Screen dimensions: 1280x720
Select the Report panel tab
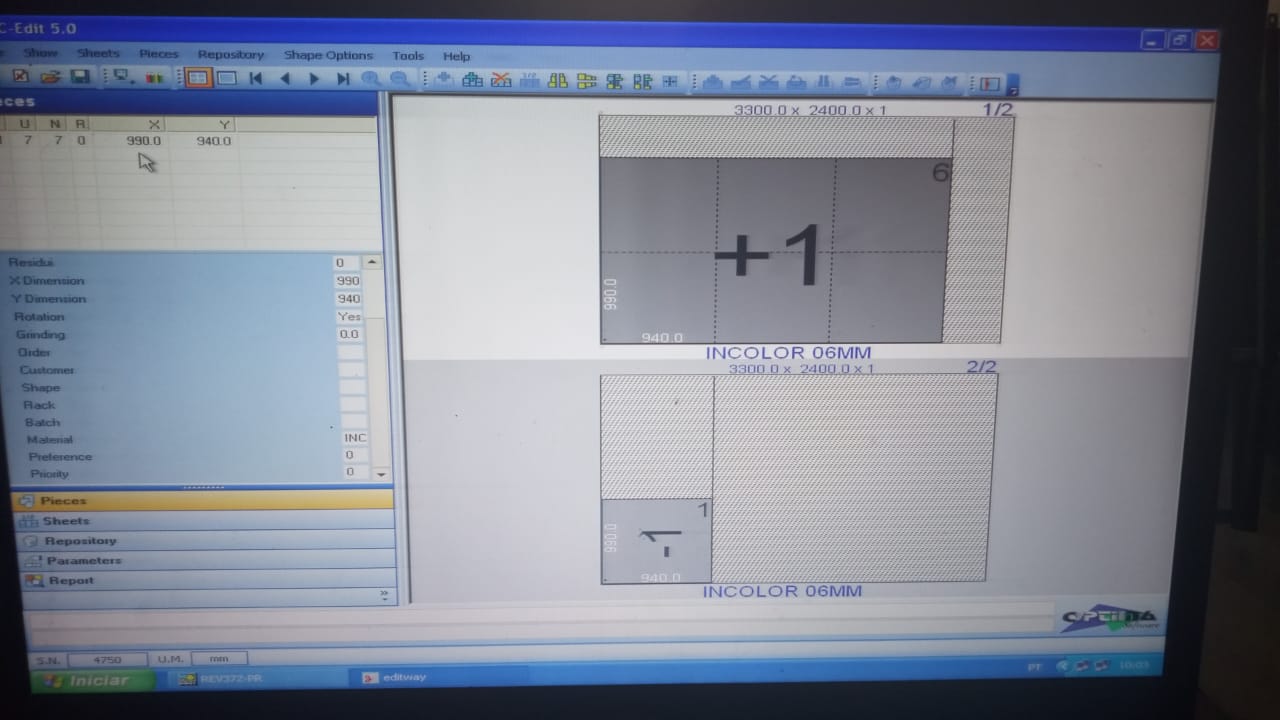click(208, 580)
